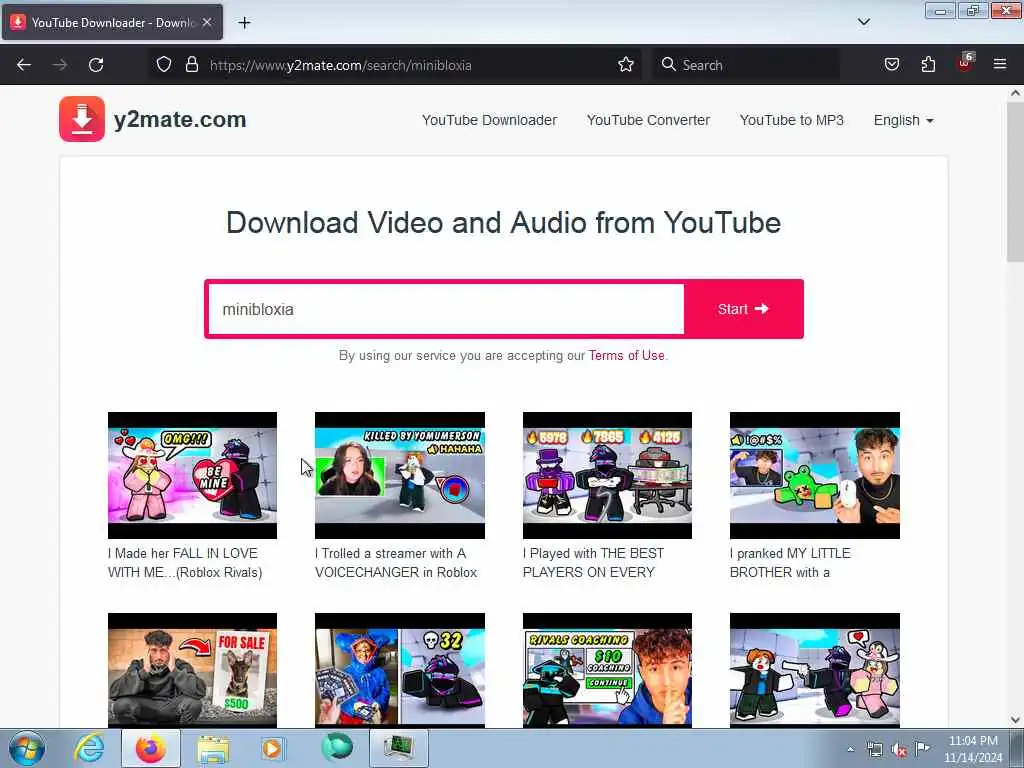Click the page vertical scrollbar thumb

tap(1015, 182)
